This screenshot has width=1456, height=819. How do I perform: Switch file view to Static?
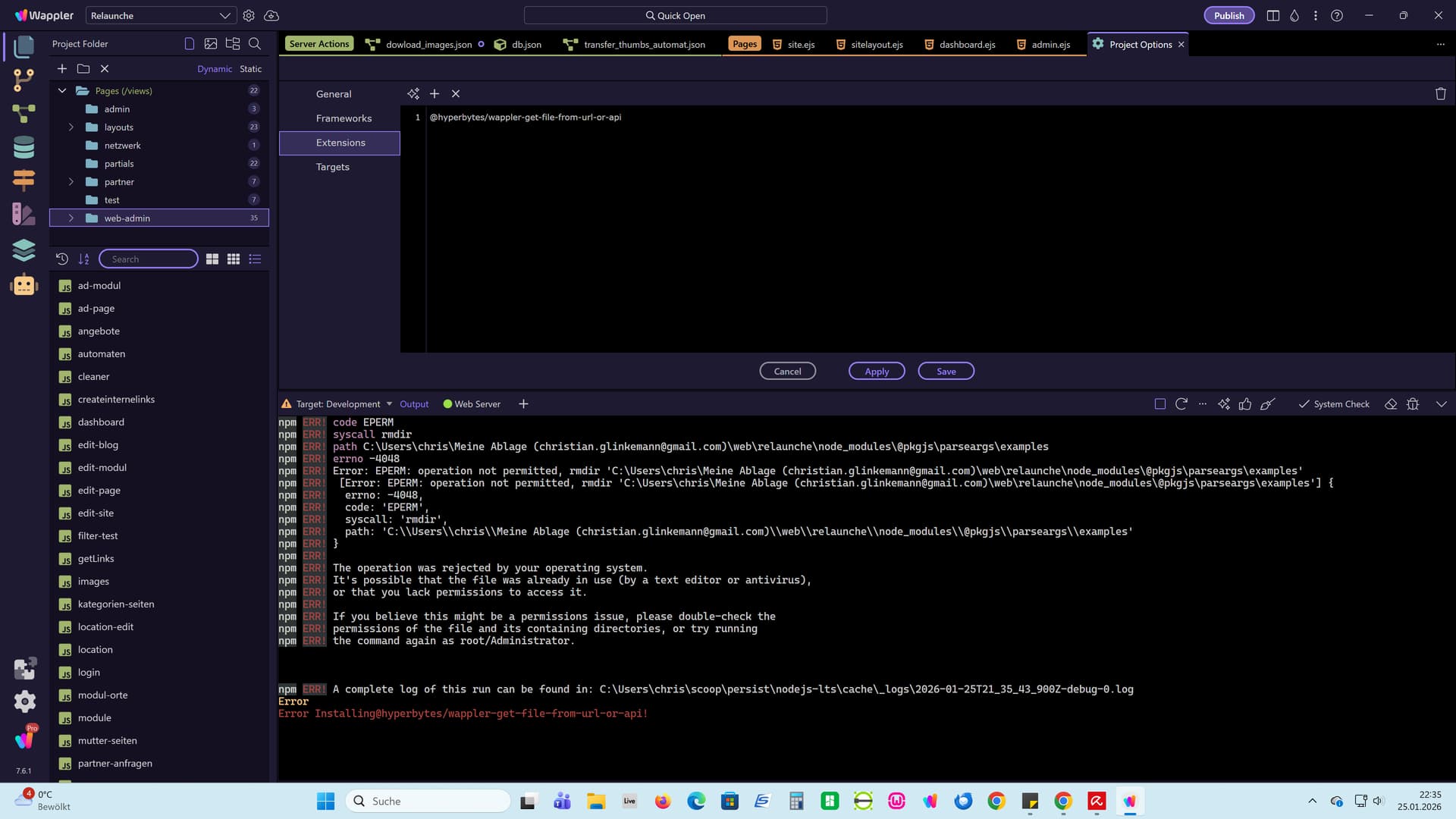[250, 69]
